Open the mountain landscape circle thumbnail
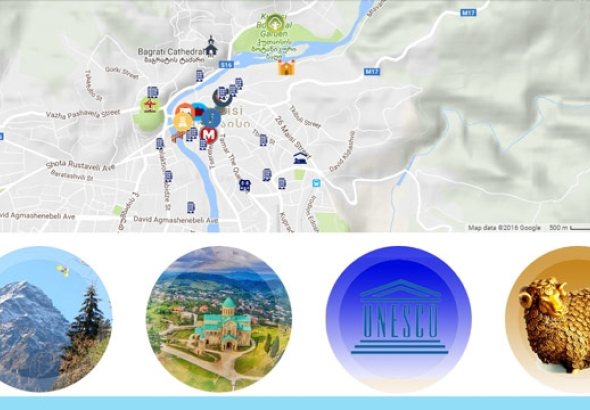The image size is (590, 410). click(53, 319)
